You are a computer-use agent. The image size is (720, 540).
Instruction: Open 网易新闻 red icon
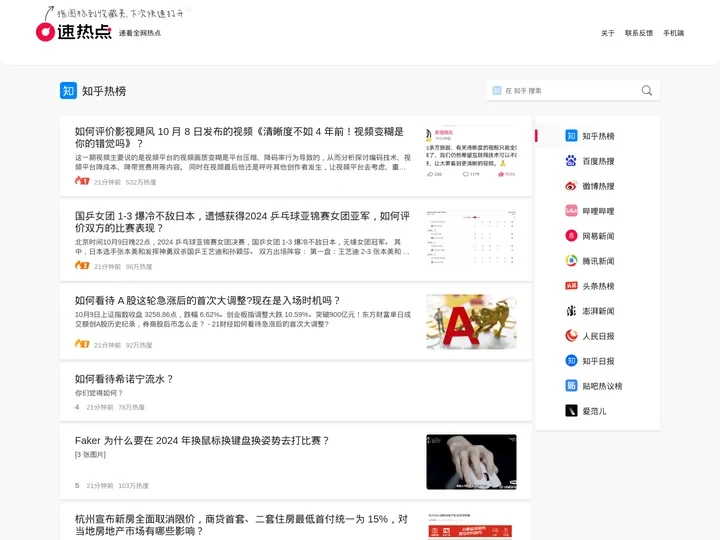[x=571, y=236]
